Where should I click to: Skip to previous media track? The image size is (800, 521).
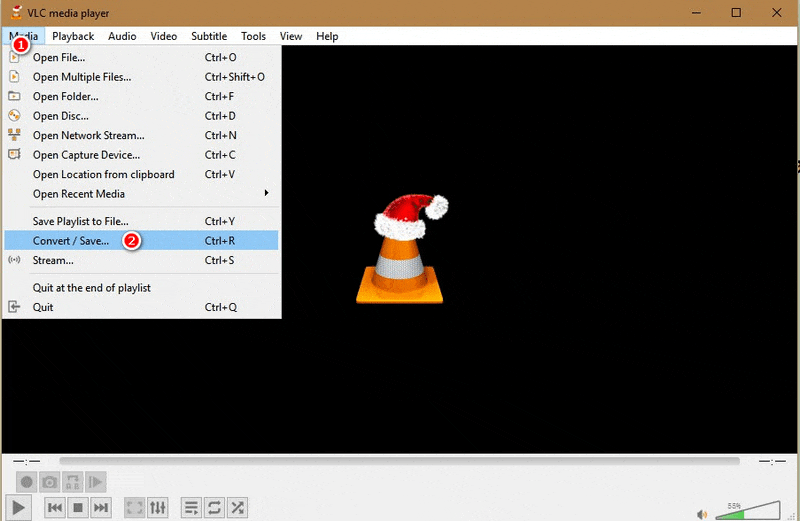point(56,508)
